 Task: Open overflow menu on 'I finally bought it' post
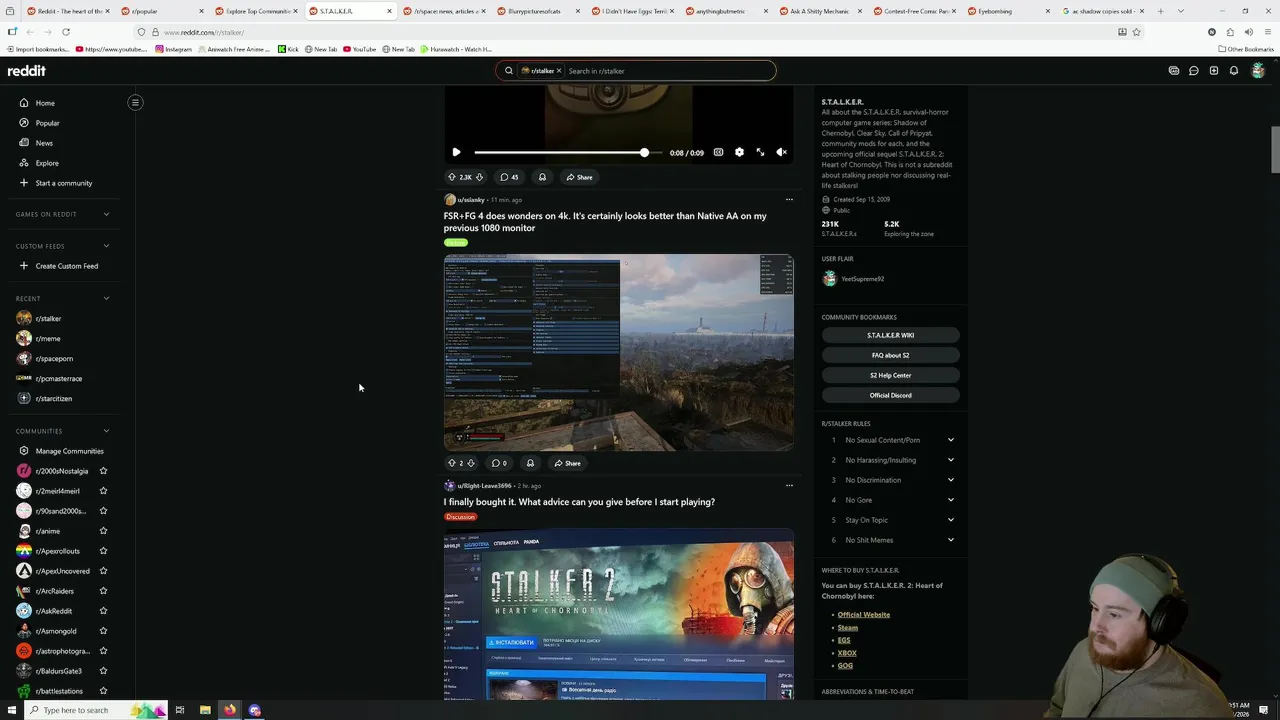point(789,485)
